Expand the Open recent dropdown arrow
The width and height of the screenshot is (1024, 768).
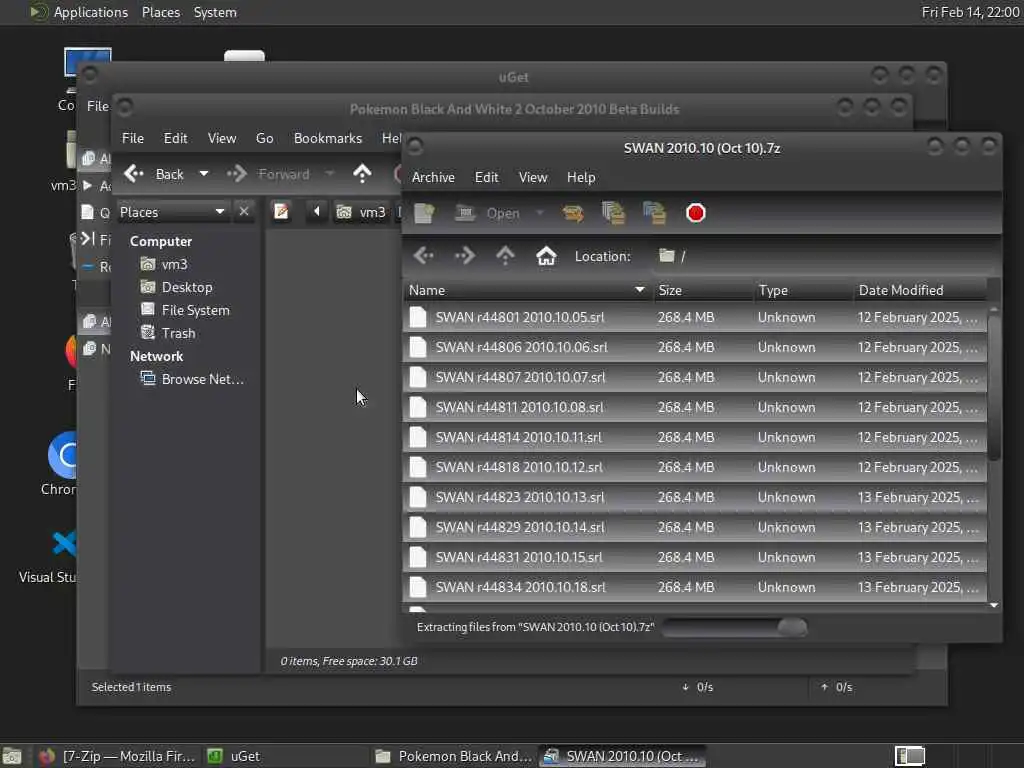click(x=539, y=213)
